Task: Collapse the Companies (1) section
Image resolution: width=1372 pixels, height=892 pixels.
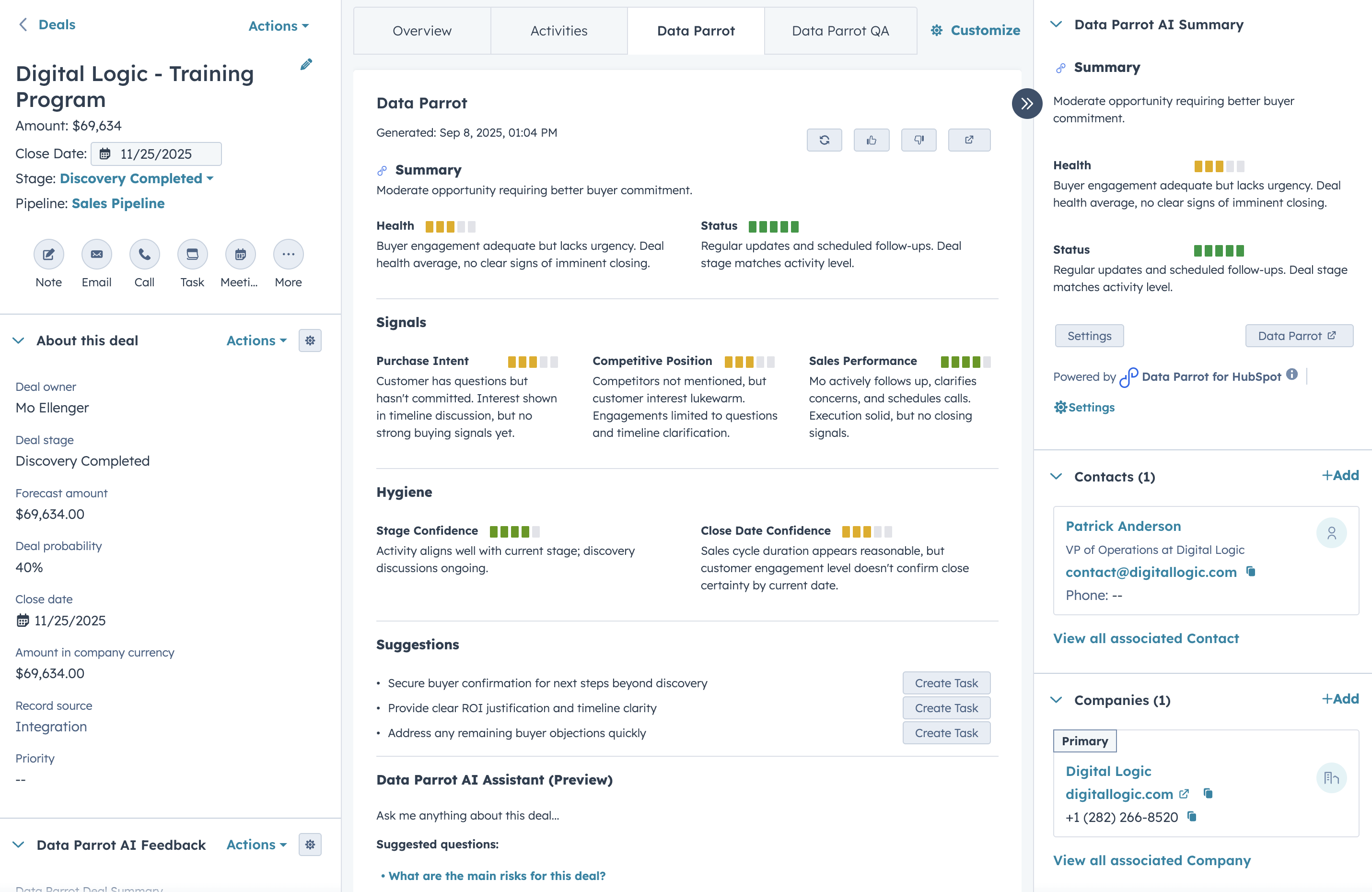Action: (x=1057, y=700)
